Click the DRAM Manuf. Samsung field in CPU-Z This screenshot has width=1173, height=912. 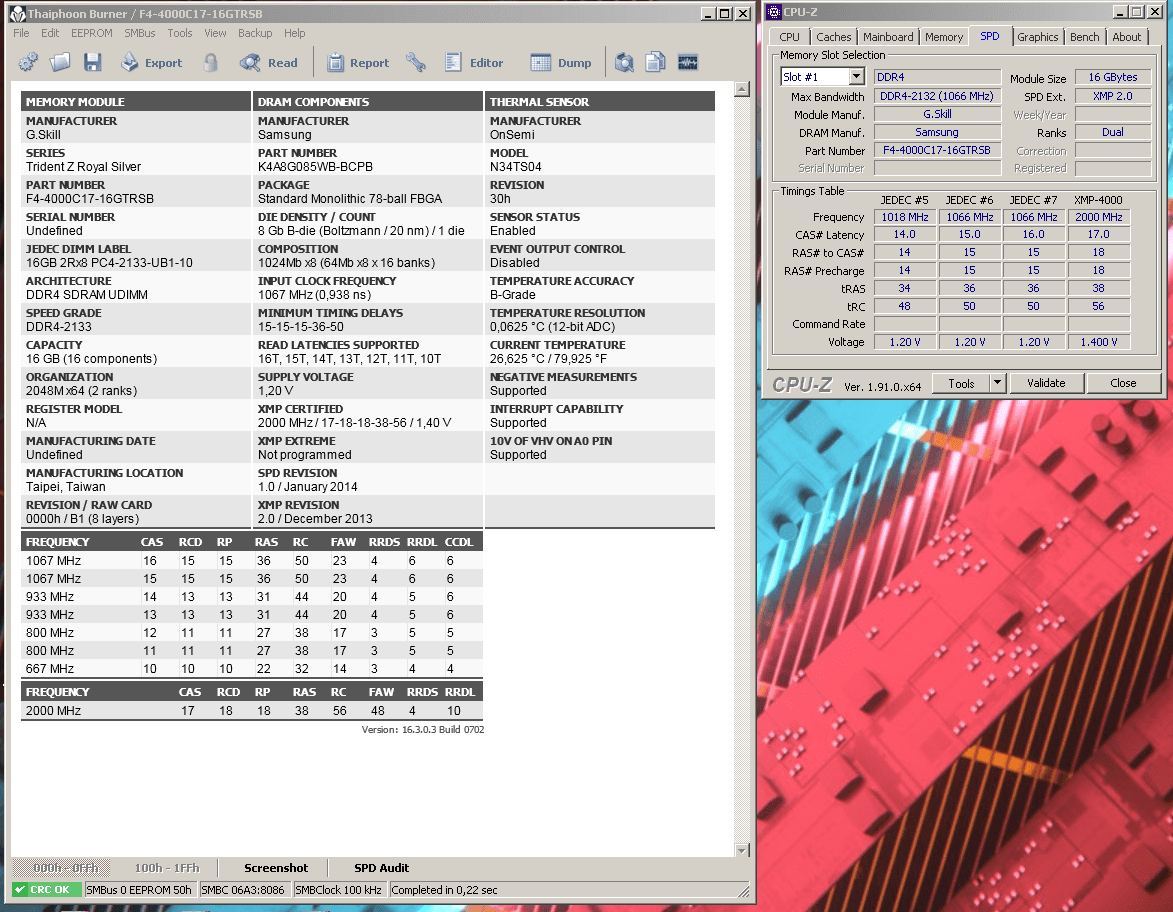point(937,132)
